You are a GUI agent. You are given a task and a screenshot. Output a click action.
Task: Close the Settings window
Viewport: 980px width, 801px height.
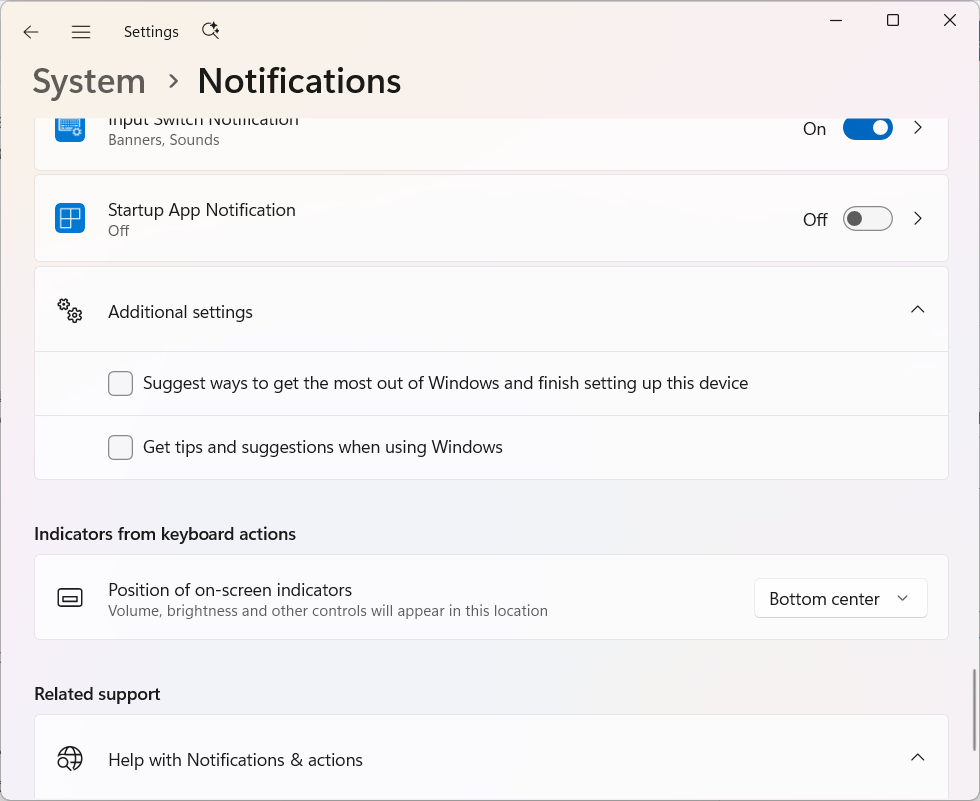coord(950,21)
